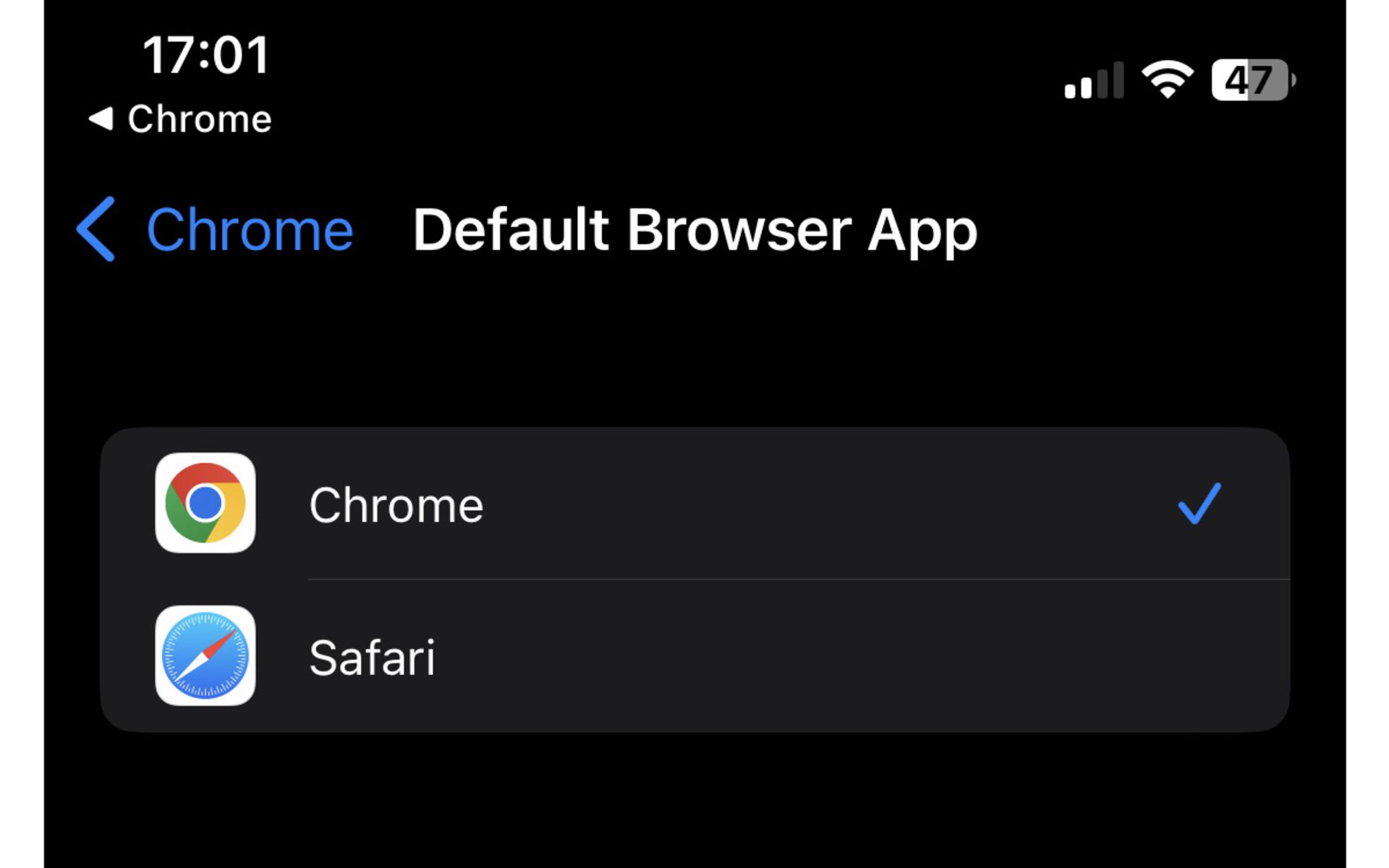
Task: Tap the blue back chevron arrow
Action: pyautogui.click(x=96, y=229)
